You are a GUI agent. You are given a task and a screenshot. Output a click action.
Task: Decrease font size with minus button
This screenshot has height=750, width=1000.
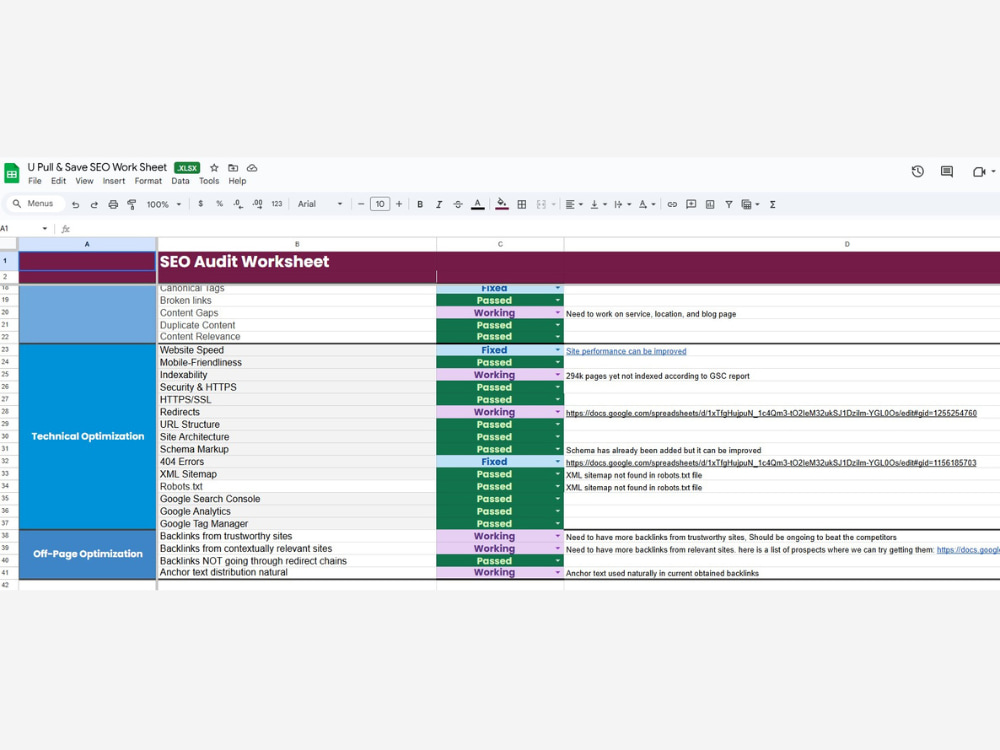tap(361, 204)
